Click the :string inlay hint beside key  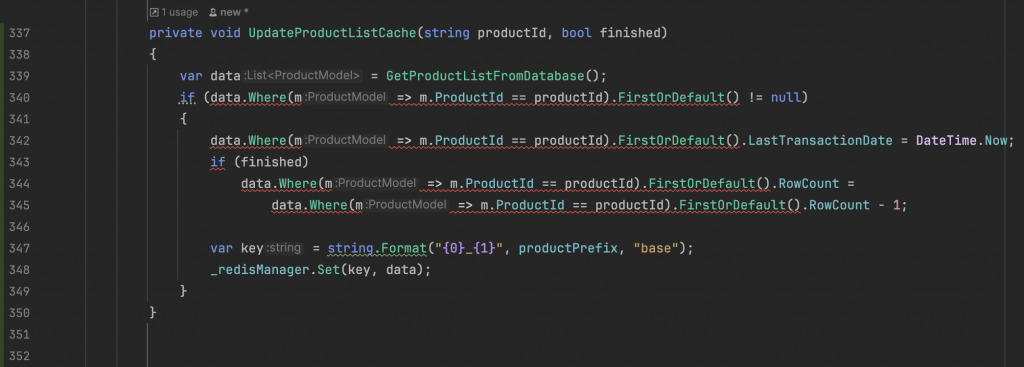(284, 248)
